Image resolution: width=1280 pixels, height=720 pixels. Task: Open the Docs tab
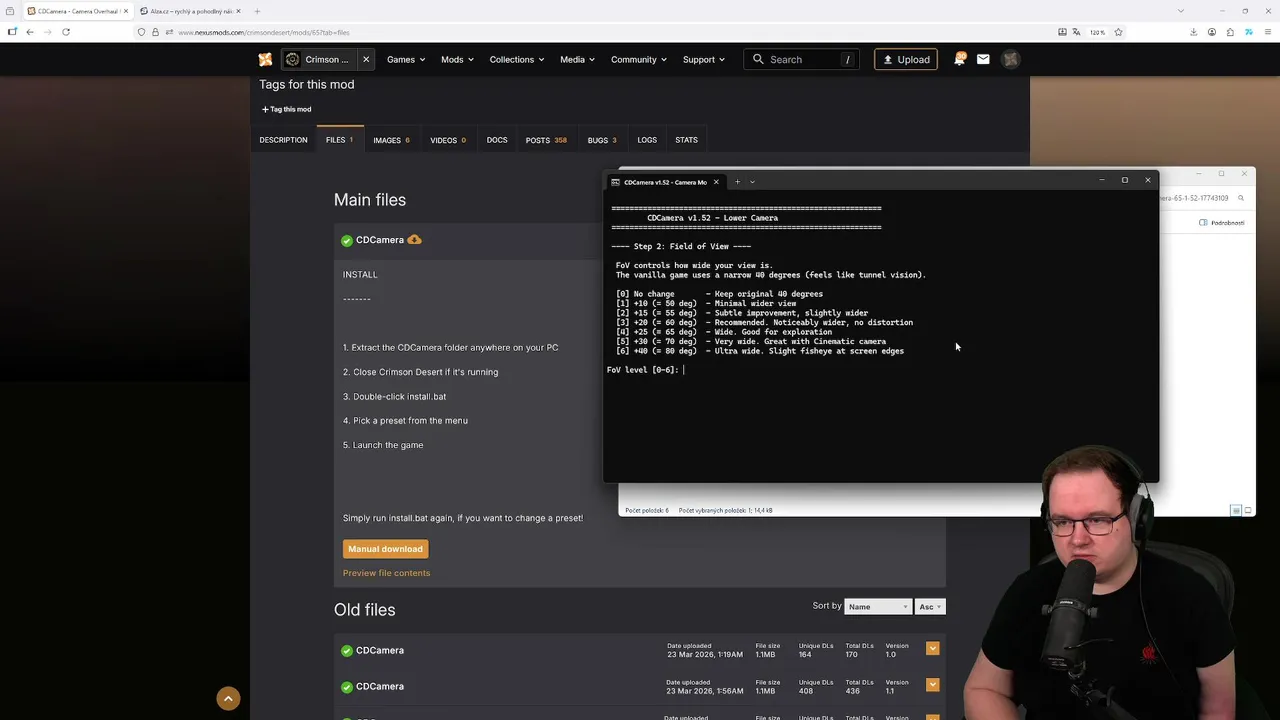497,140
